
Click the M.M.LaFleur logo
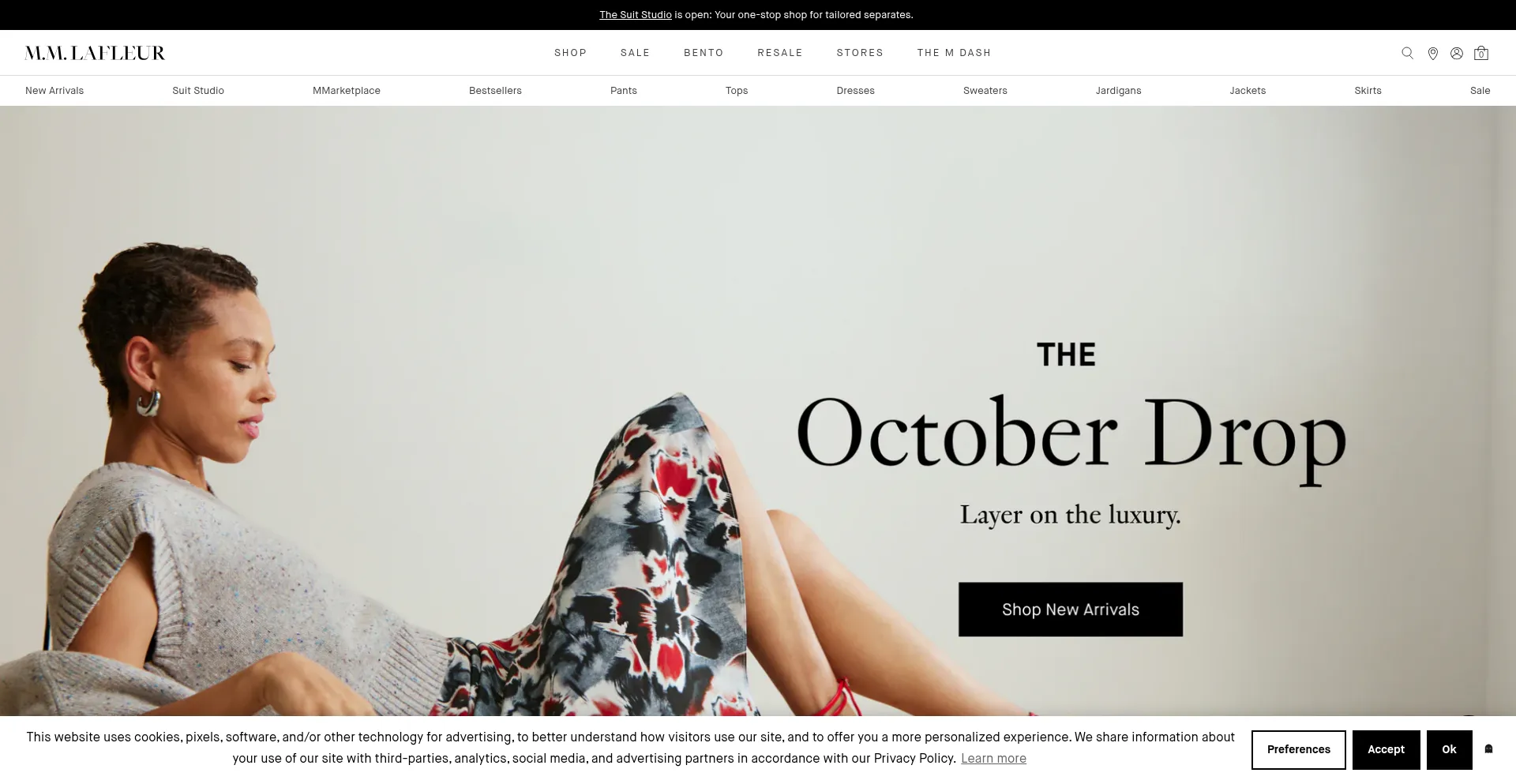tap(95, 53)
